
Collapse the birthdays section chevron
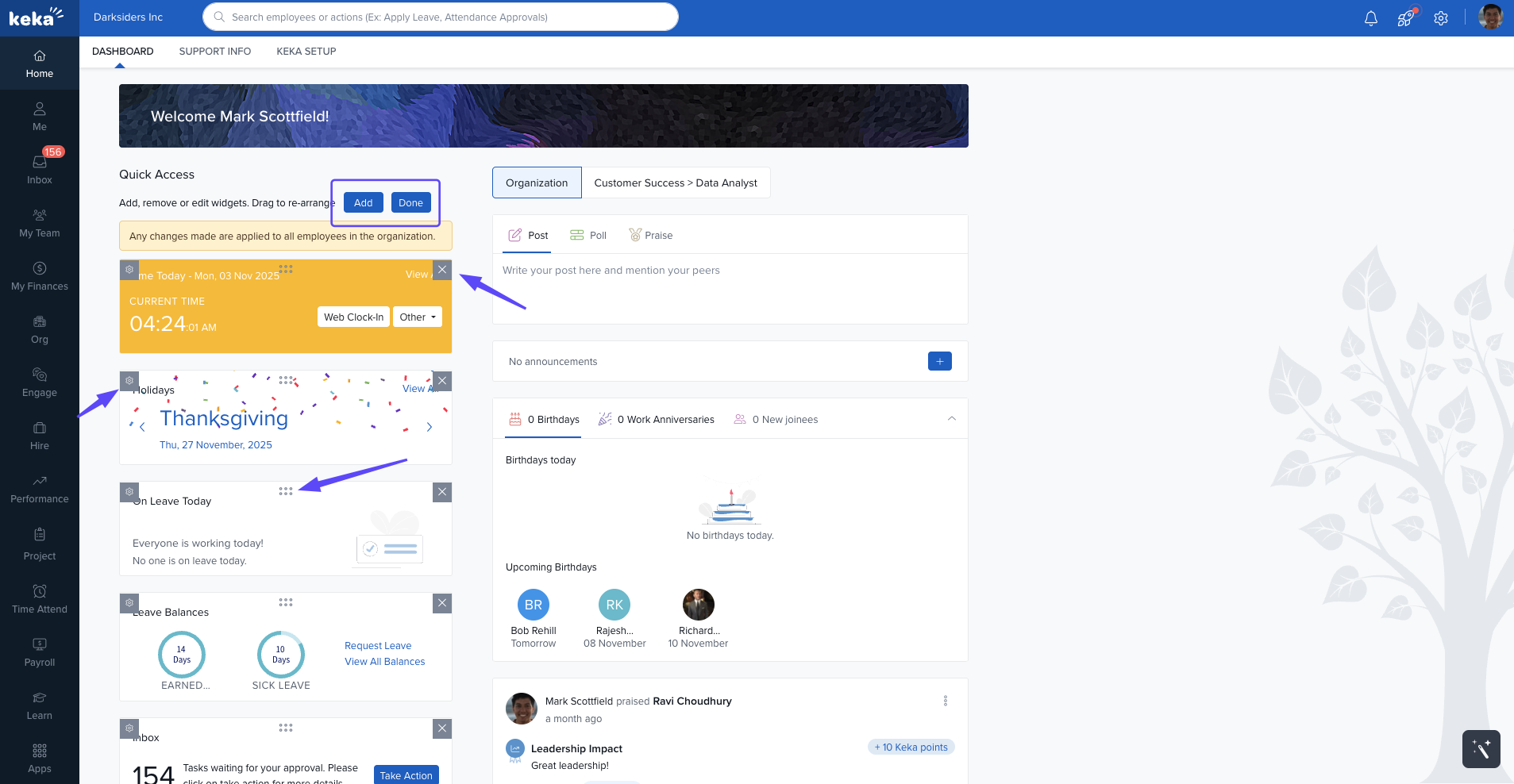click(951, 419)
